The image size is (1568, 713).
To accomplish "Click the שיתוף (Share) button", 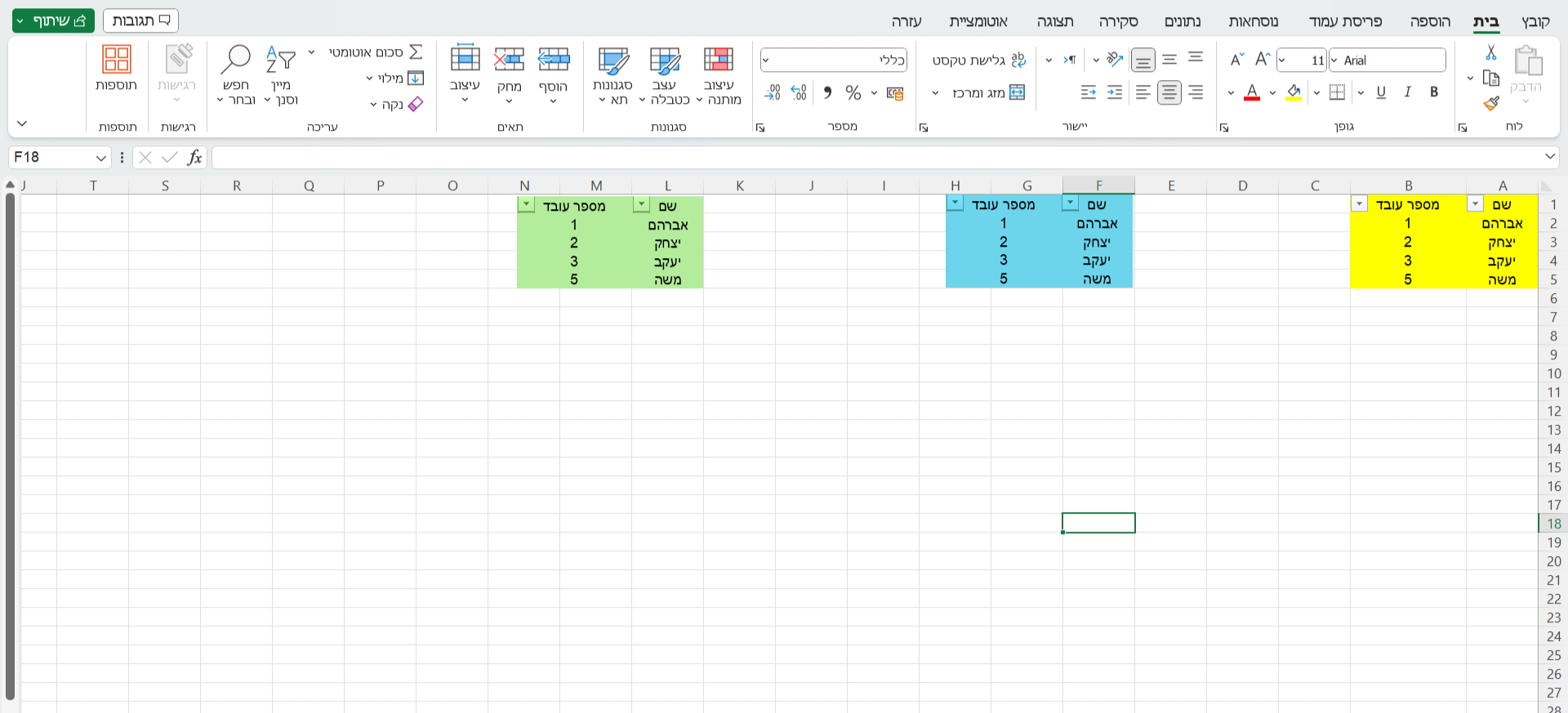I will (53, 20).
